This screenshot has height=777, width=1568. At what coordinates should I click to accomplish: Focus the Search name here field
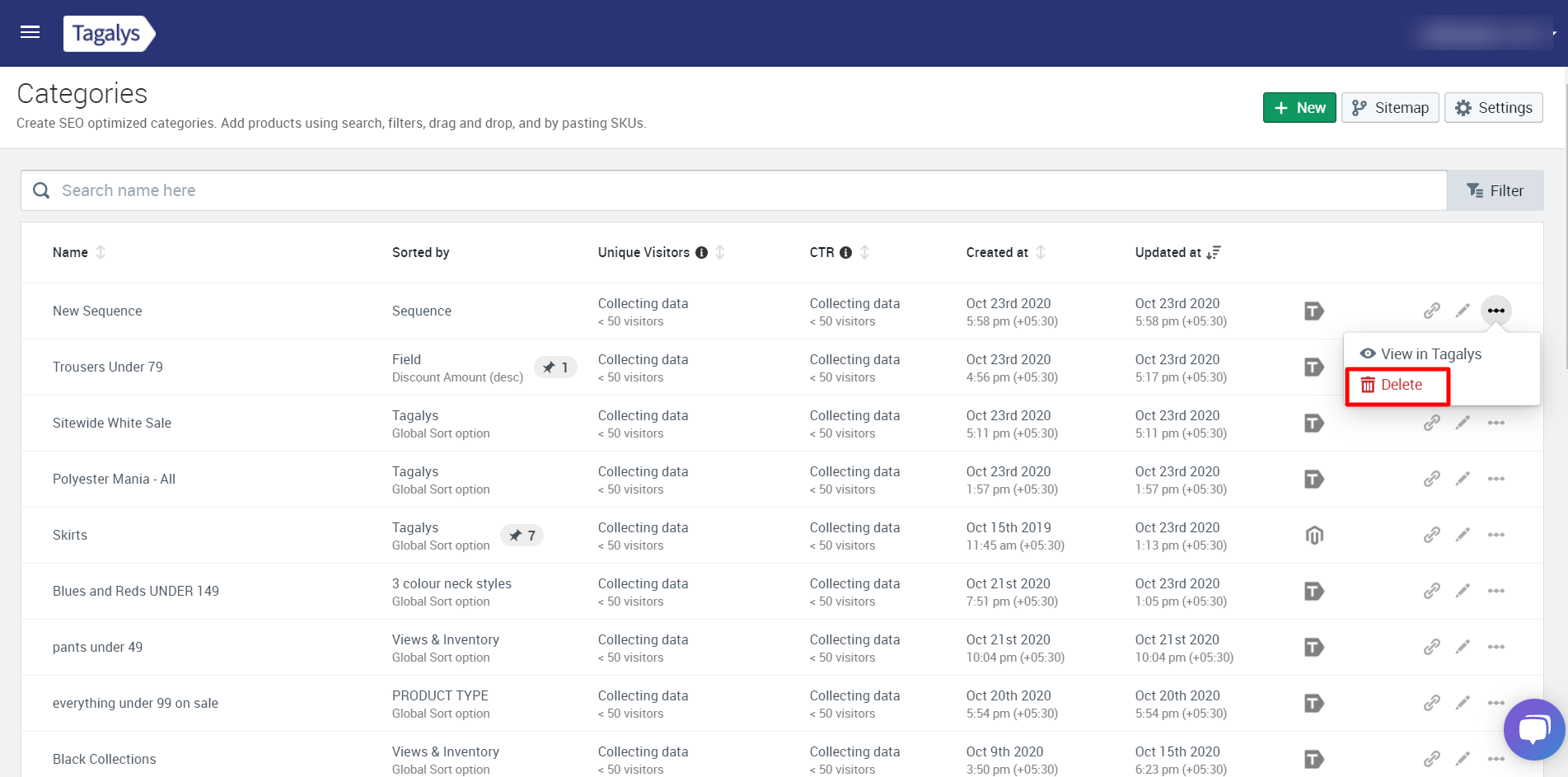click(x=733, y=190)
